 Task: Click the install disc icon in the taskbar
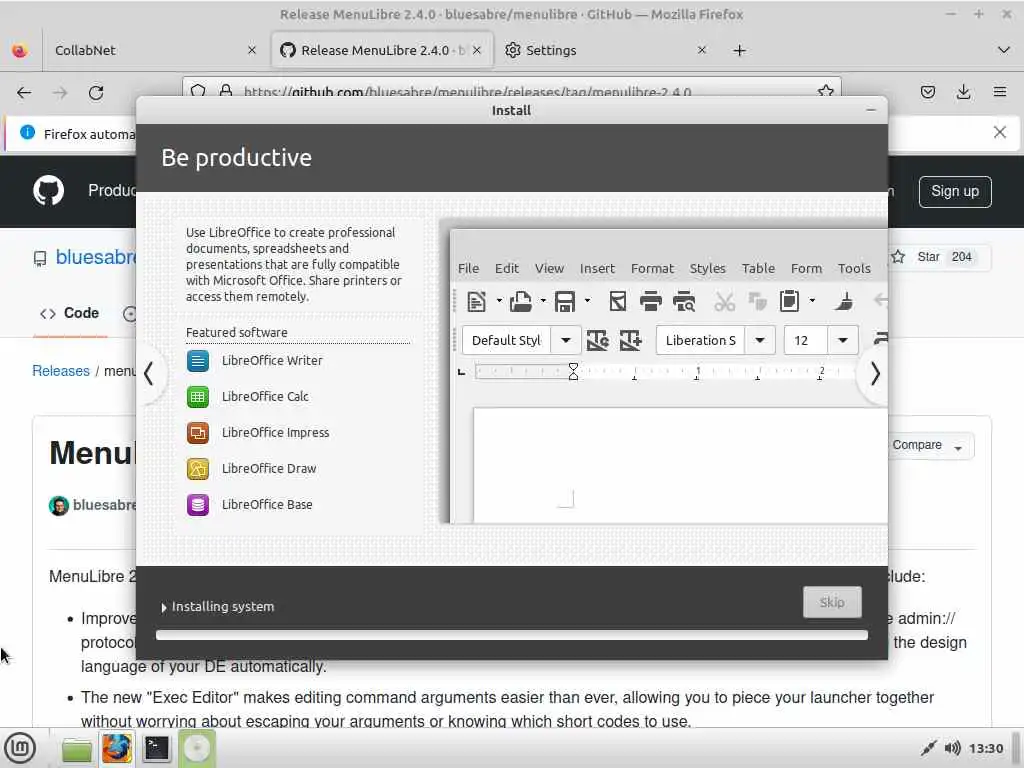(x=197, y=748)
